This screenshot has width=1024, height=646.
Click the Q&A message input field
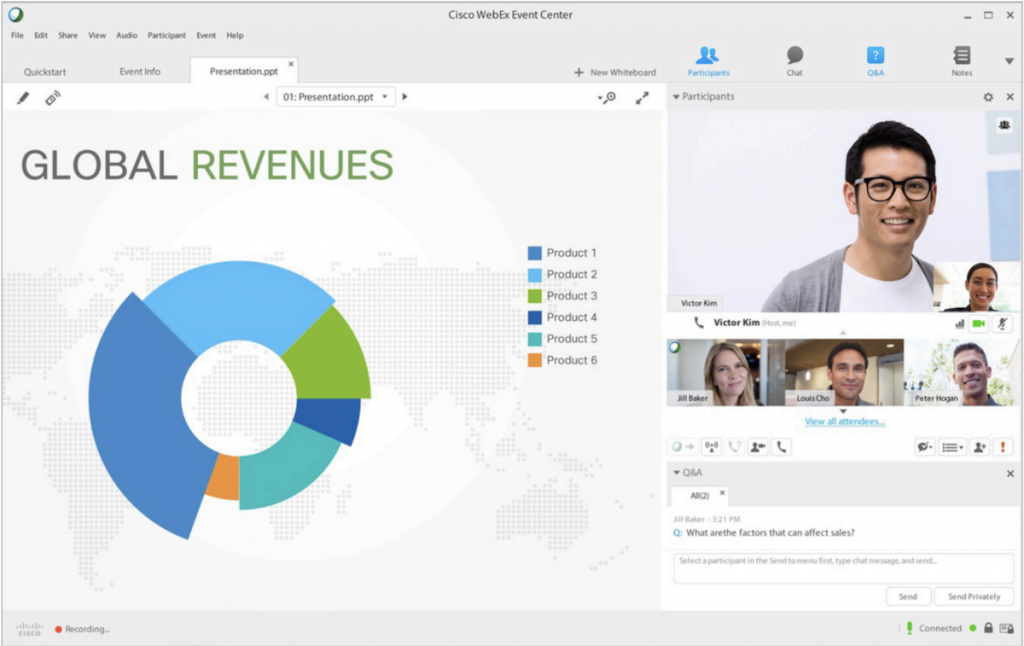coord(843,568)
